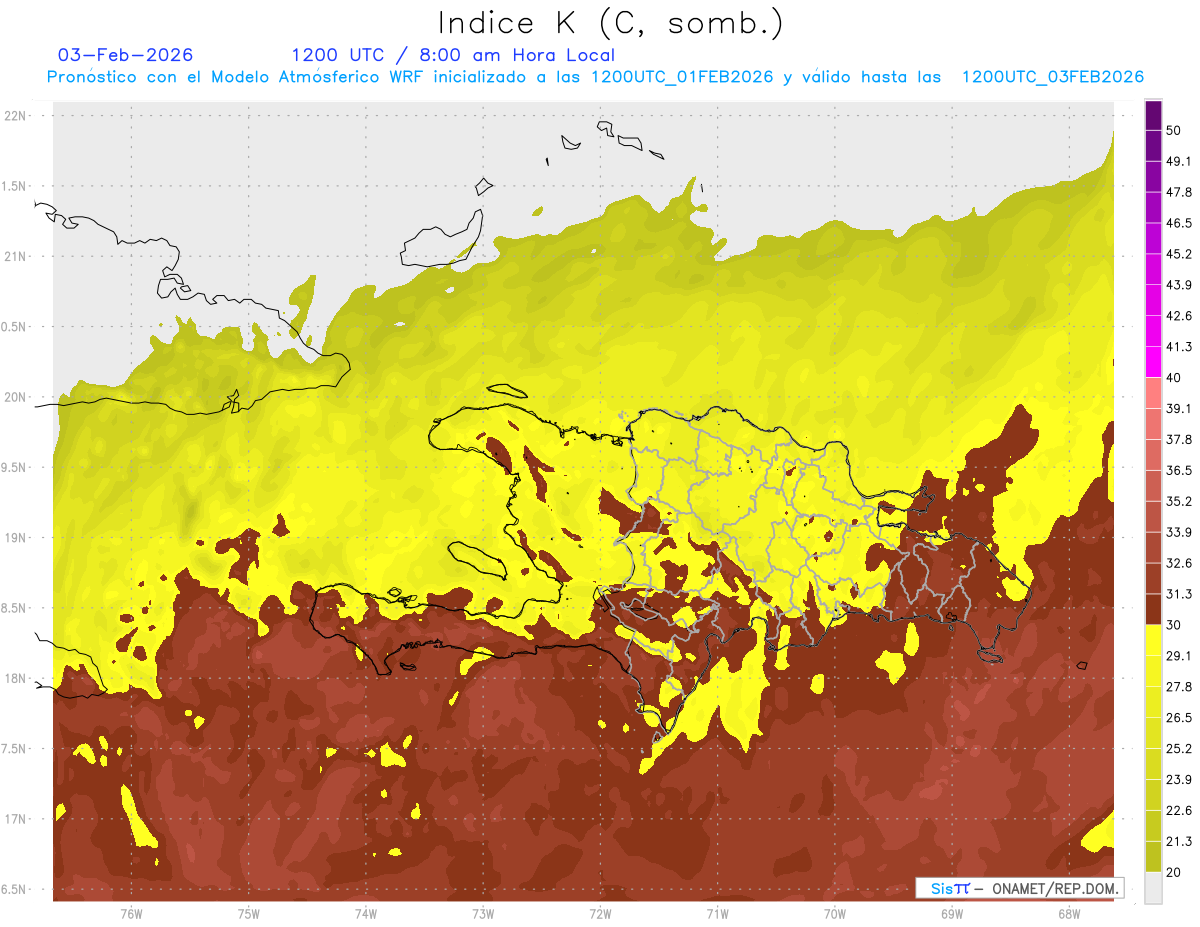Click the dark purple swatch above 50
The image size is (1200, 927).
(x=1153, y=115)
